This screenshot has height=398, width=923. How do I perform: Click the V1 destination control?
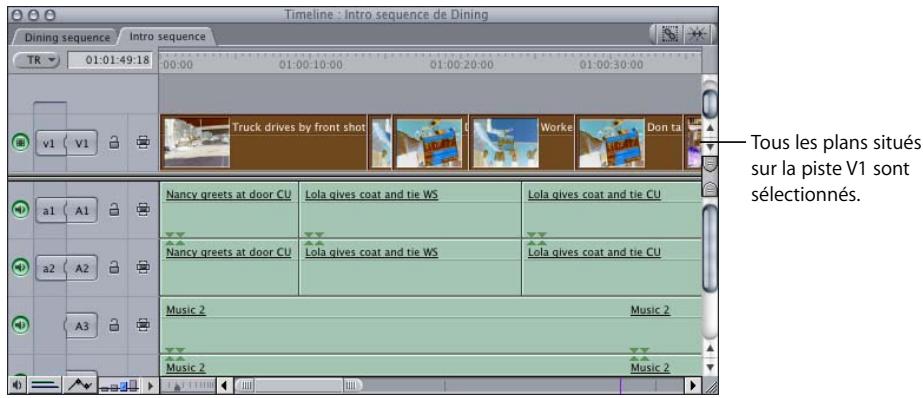pyautogui.click(x=81, y=144)
